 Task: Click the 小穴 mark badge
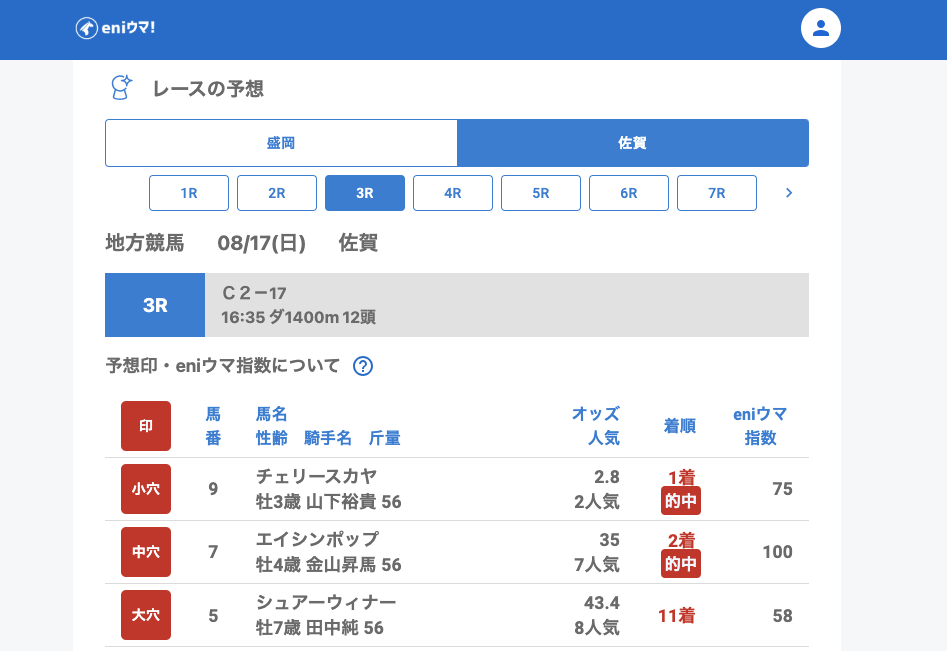click(146, 489)
